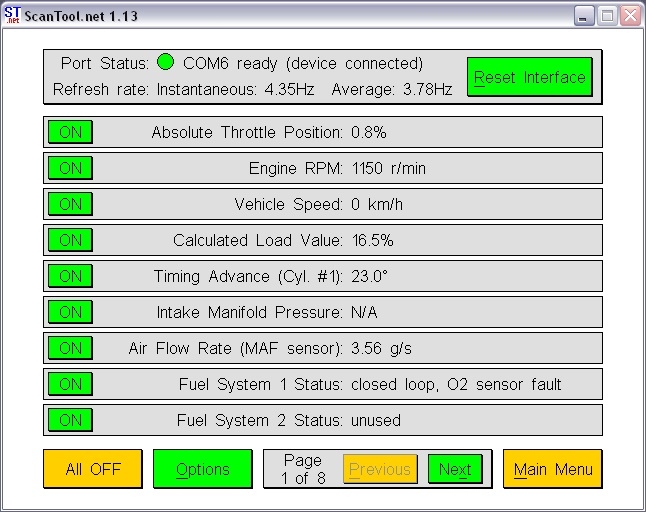
Task: Click the disabled Previous page button
Action: (380, 469)
